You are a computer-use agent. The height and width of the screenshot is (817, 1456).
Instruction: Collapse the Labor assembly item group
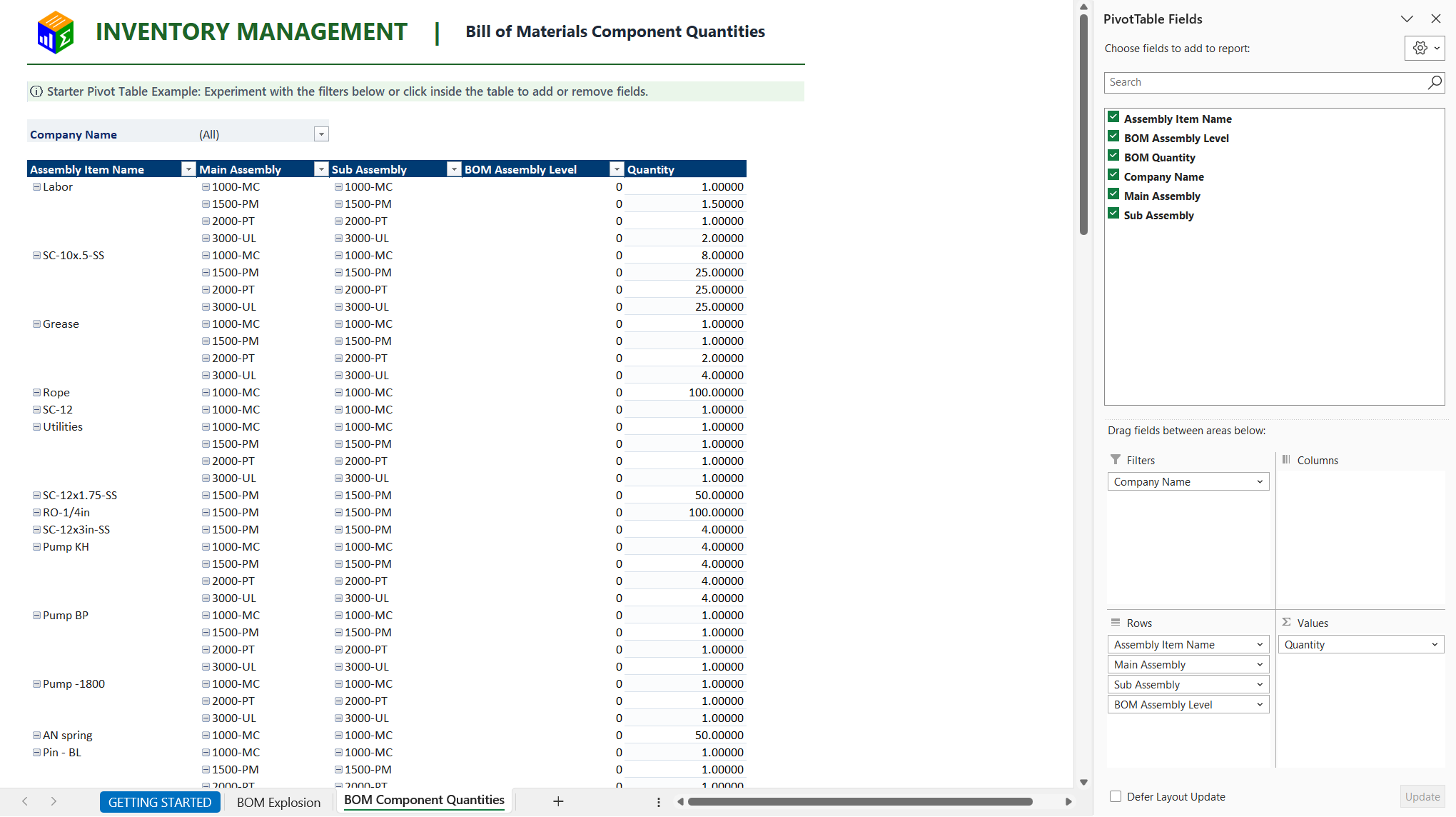(x=36, y=186)
